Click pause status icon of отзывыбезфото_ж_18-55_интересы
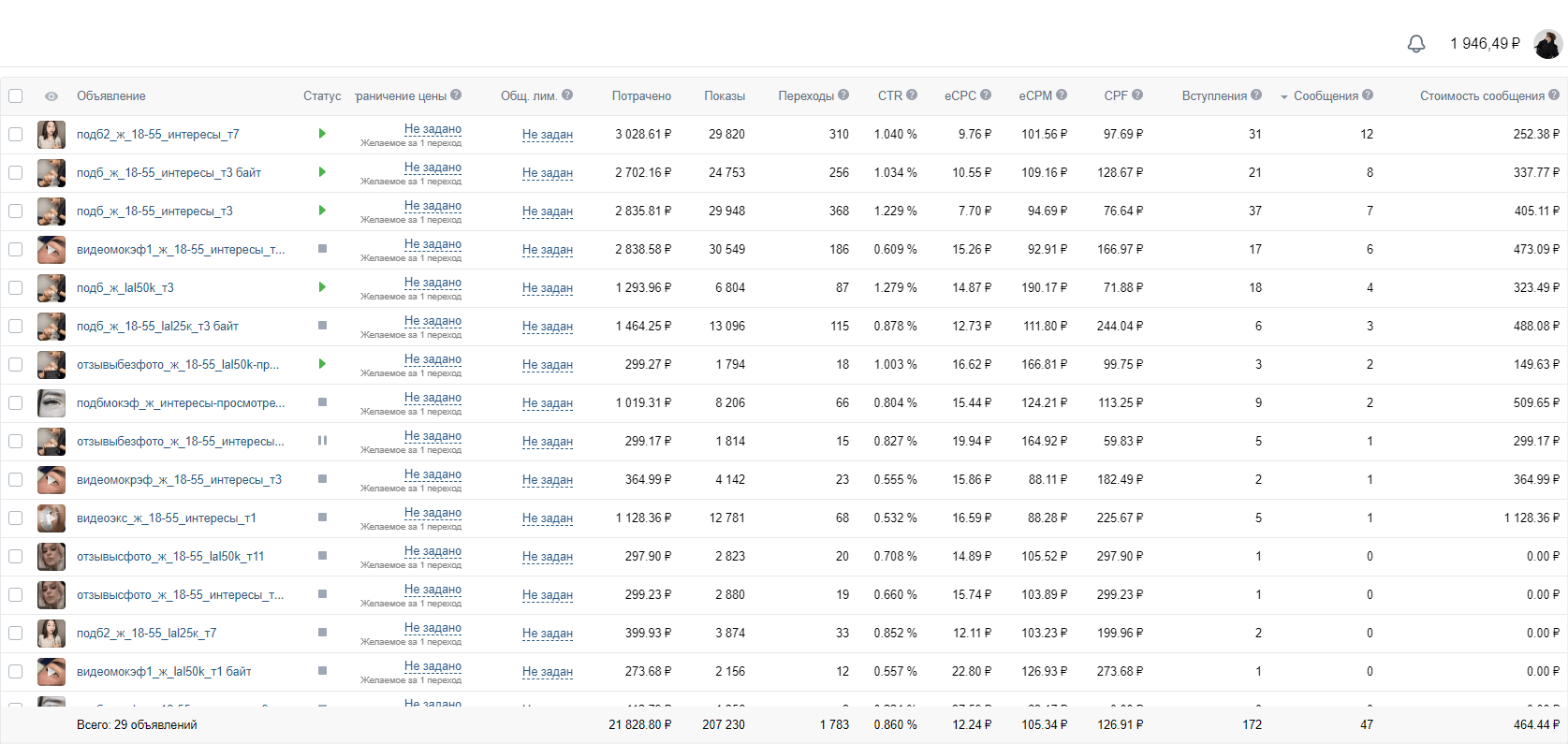The height and width of the screenshot is (744, 1568). (322, 441)
